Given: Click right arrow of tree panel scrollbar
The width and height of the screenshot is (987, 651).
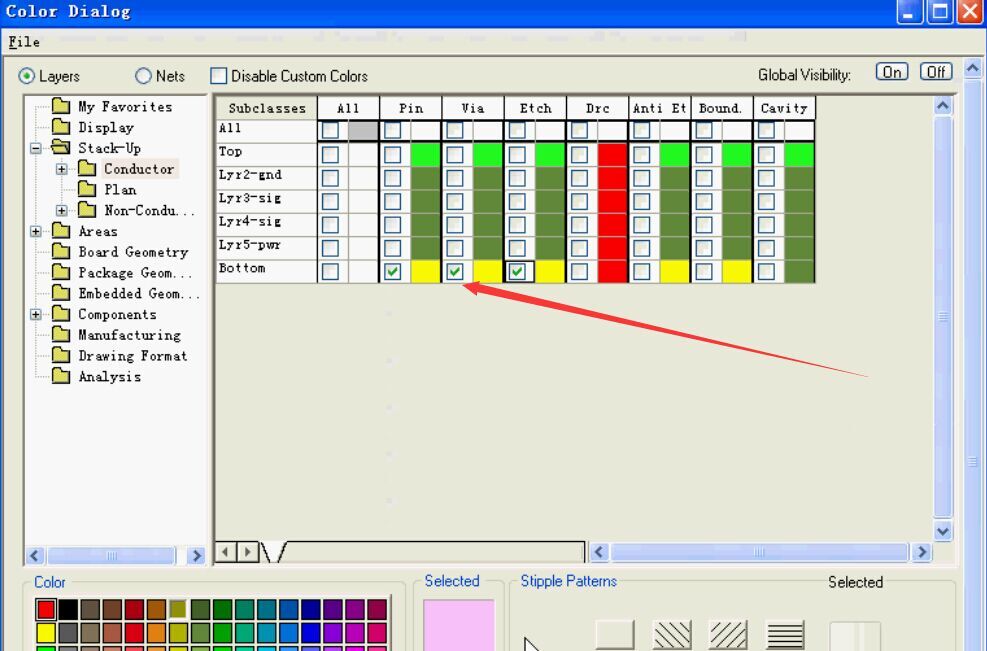Looking at the screenshot, I should [196, 555].
